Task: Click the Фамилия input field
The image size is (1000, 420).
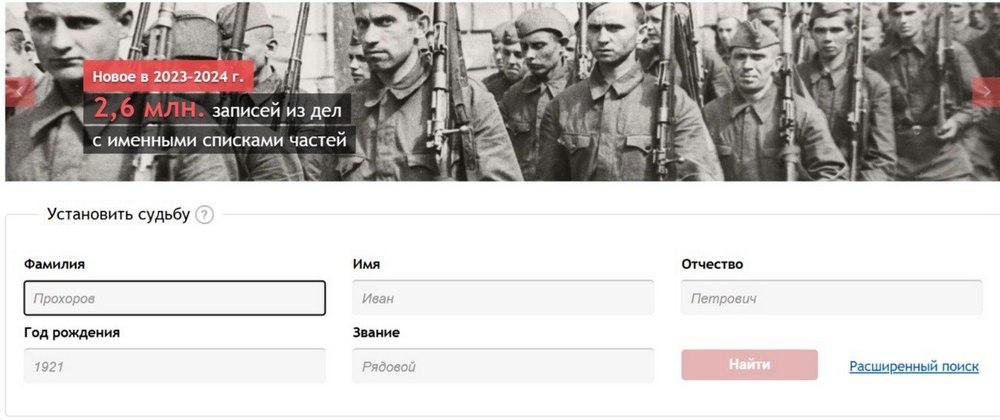Action: point(175,298)
